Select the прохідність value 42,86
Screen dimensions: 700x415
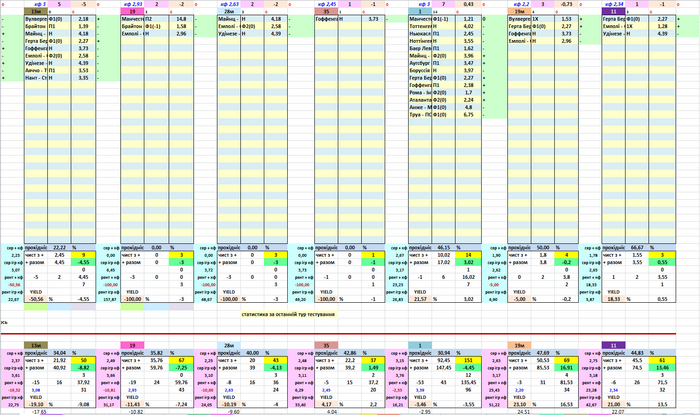tap(350, 353)
